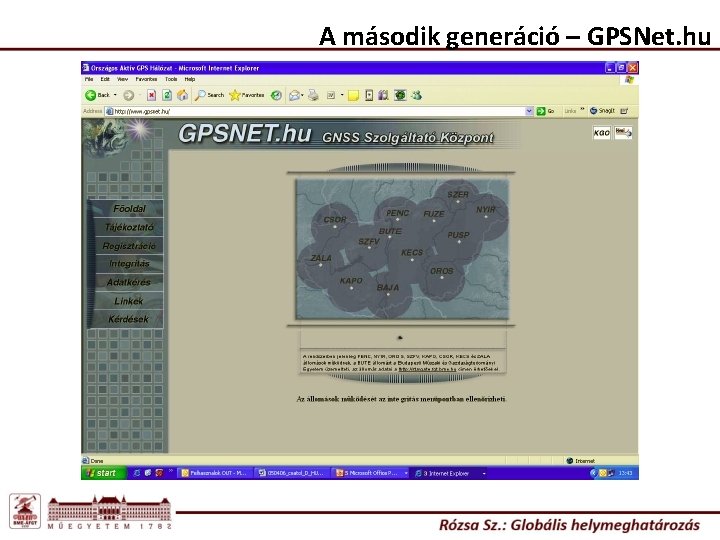Click the red Quick Launch icon in the taskbar

pyautogui.click(x=159, y=473)
